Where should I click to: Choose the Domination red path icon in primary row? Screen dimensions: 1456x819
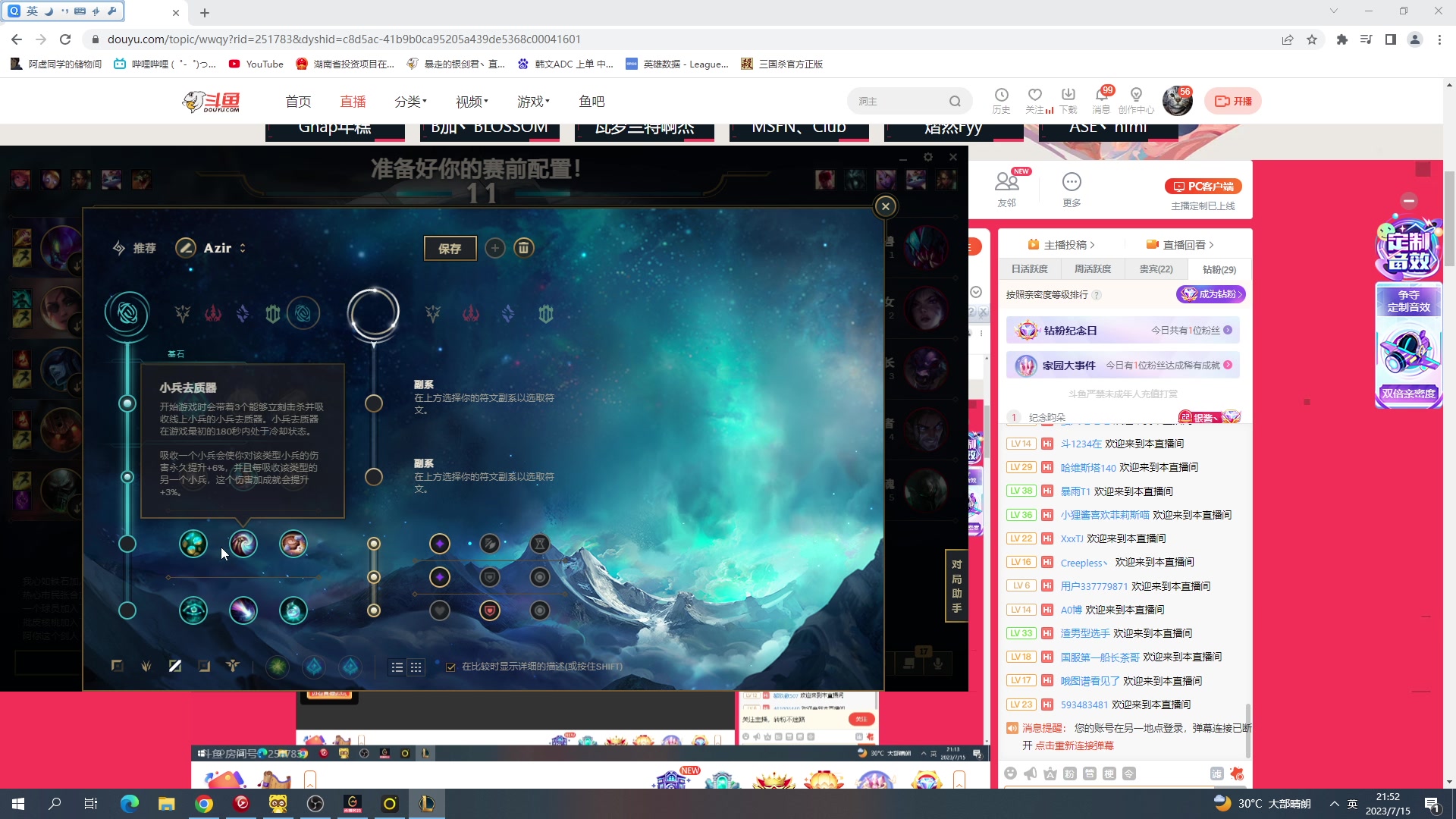[213, 313]
